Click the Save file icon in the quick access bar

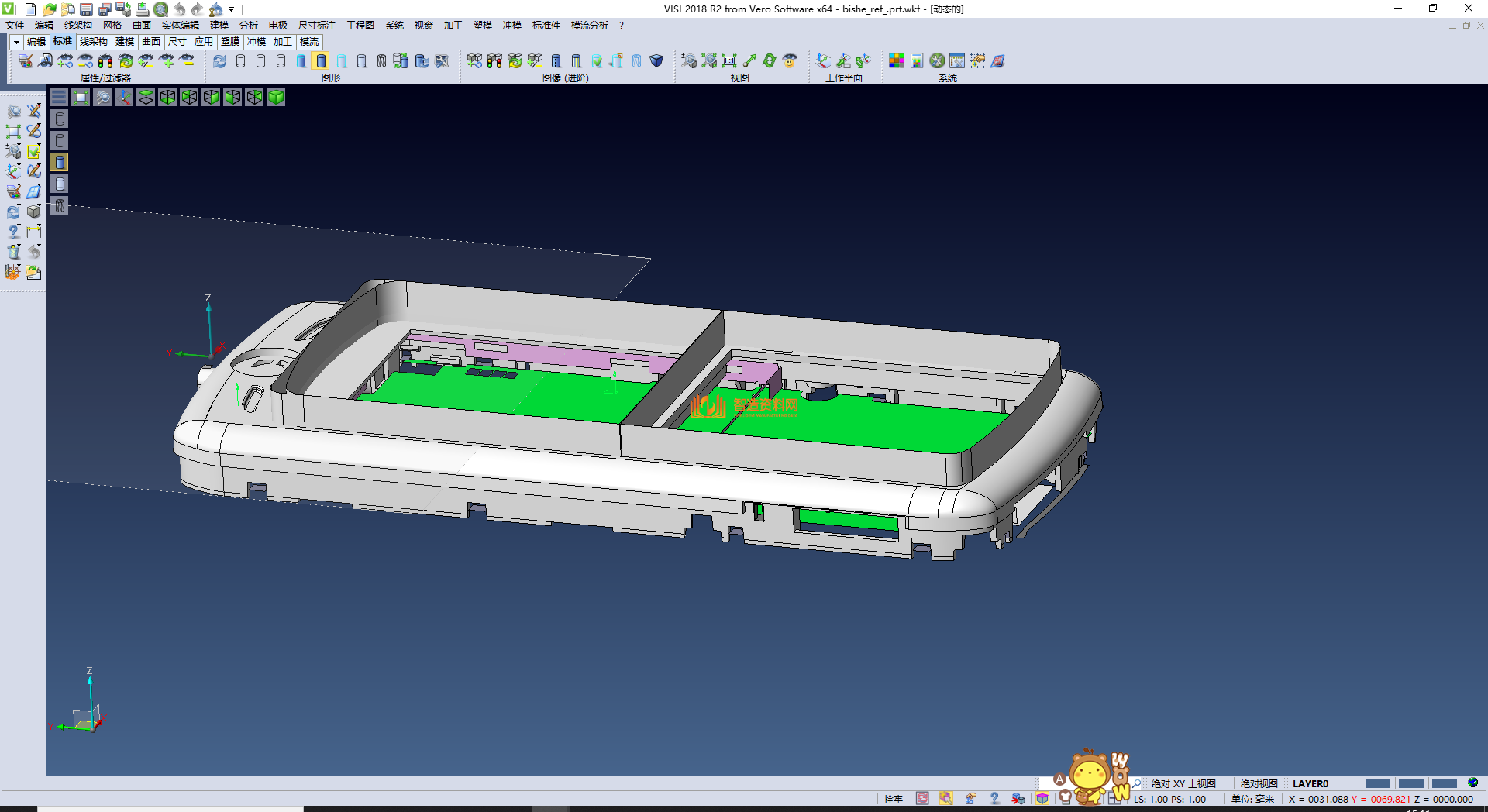[x=86, y=9]
